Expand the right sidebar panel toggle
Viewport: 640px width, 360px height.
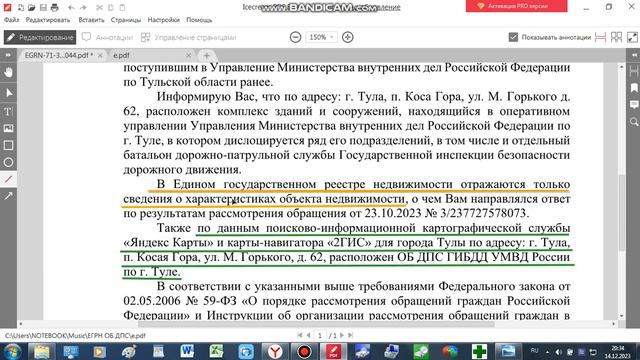point(634,55)
